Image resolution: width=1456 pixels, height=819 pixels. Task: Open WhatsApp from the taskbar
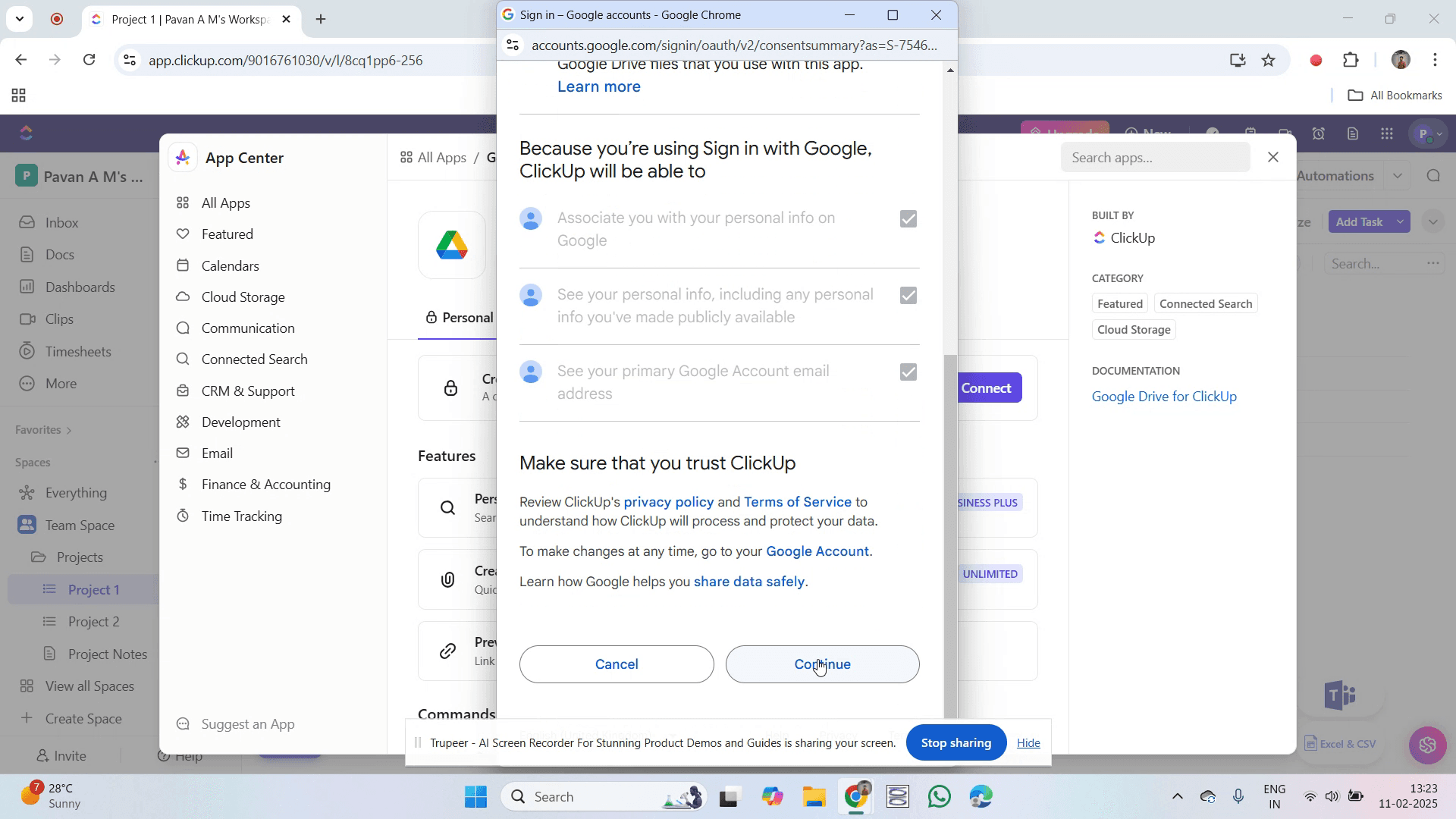[940, 797]
